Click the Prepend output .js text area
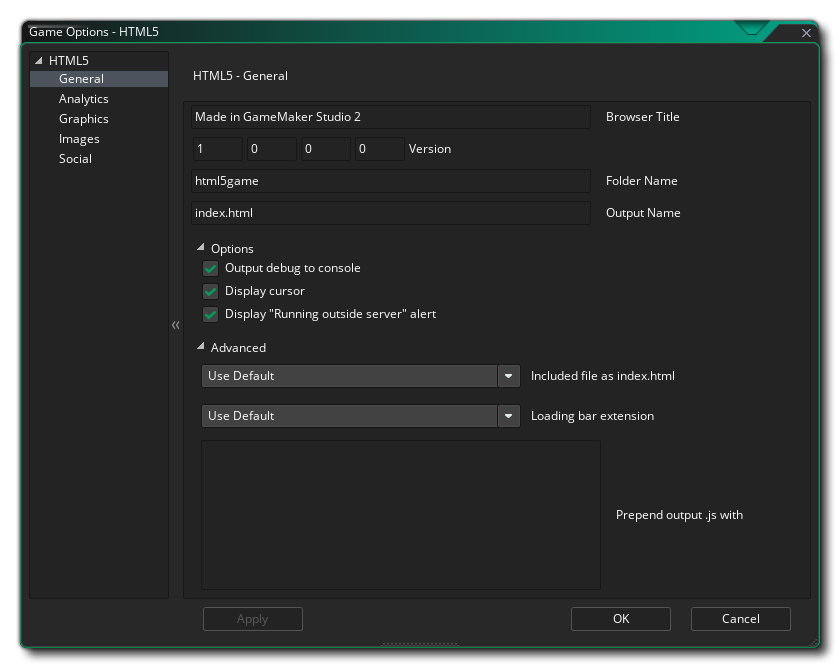Screen dimensions: 840x668 tap(400, 514)
